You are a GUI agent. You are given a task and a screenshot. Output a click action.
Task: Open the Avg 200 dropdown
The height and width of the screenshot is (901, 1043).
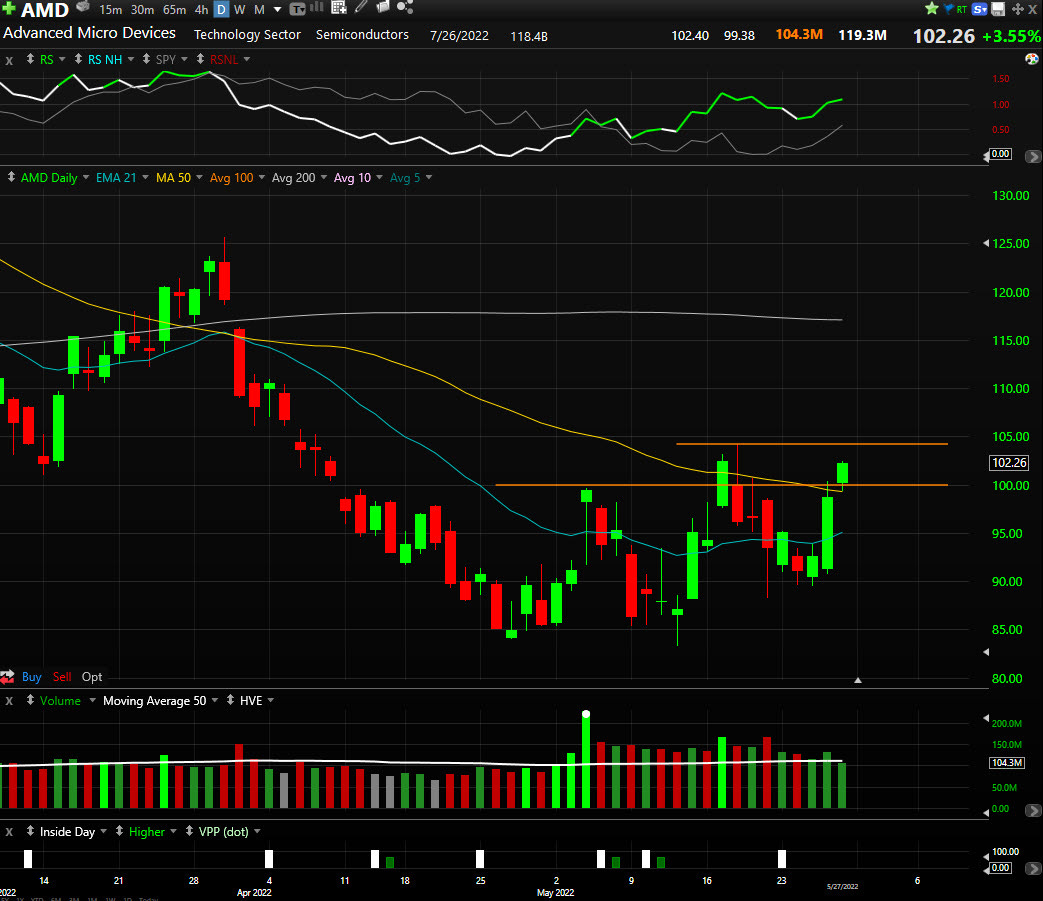tap(324, 177)
